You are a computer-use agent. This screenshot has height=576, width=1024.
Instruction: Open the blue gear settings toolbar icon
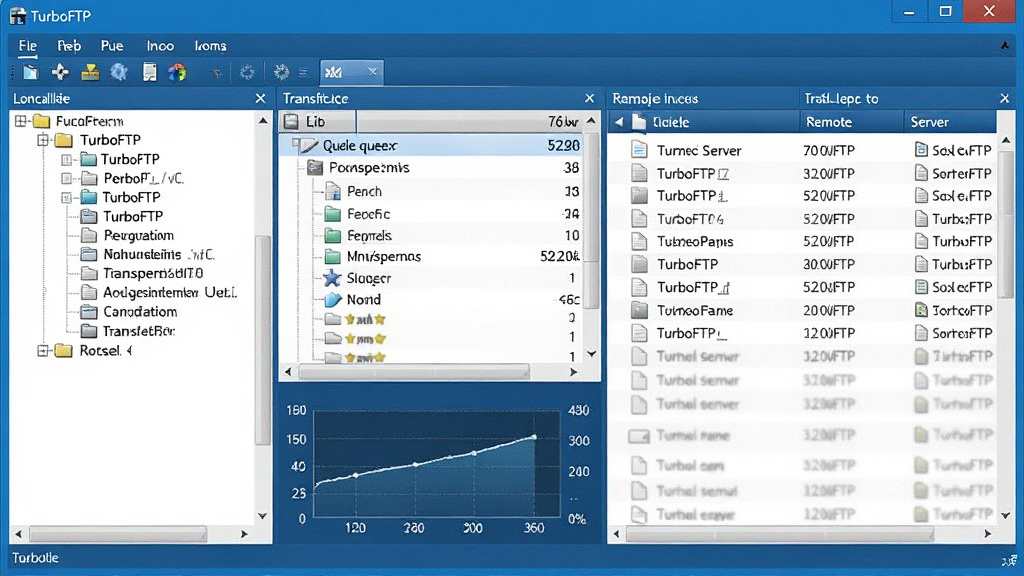point(119,72)
